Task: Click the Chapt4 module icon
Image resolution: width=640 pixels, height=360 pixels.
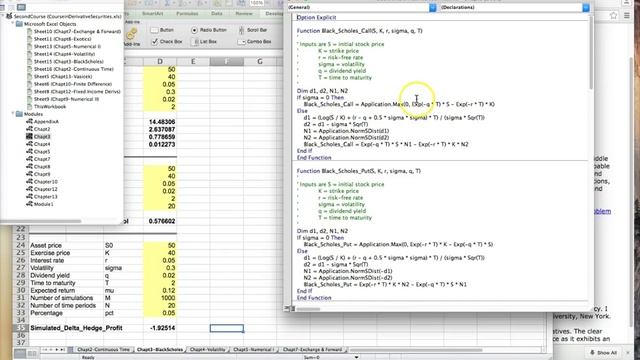Action: click(29, 144)
